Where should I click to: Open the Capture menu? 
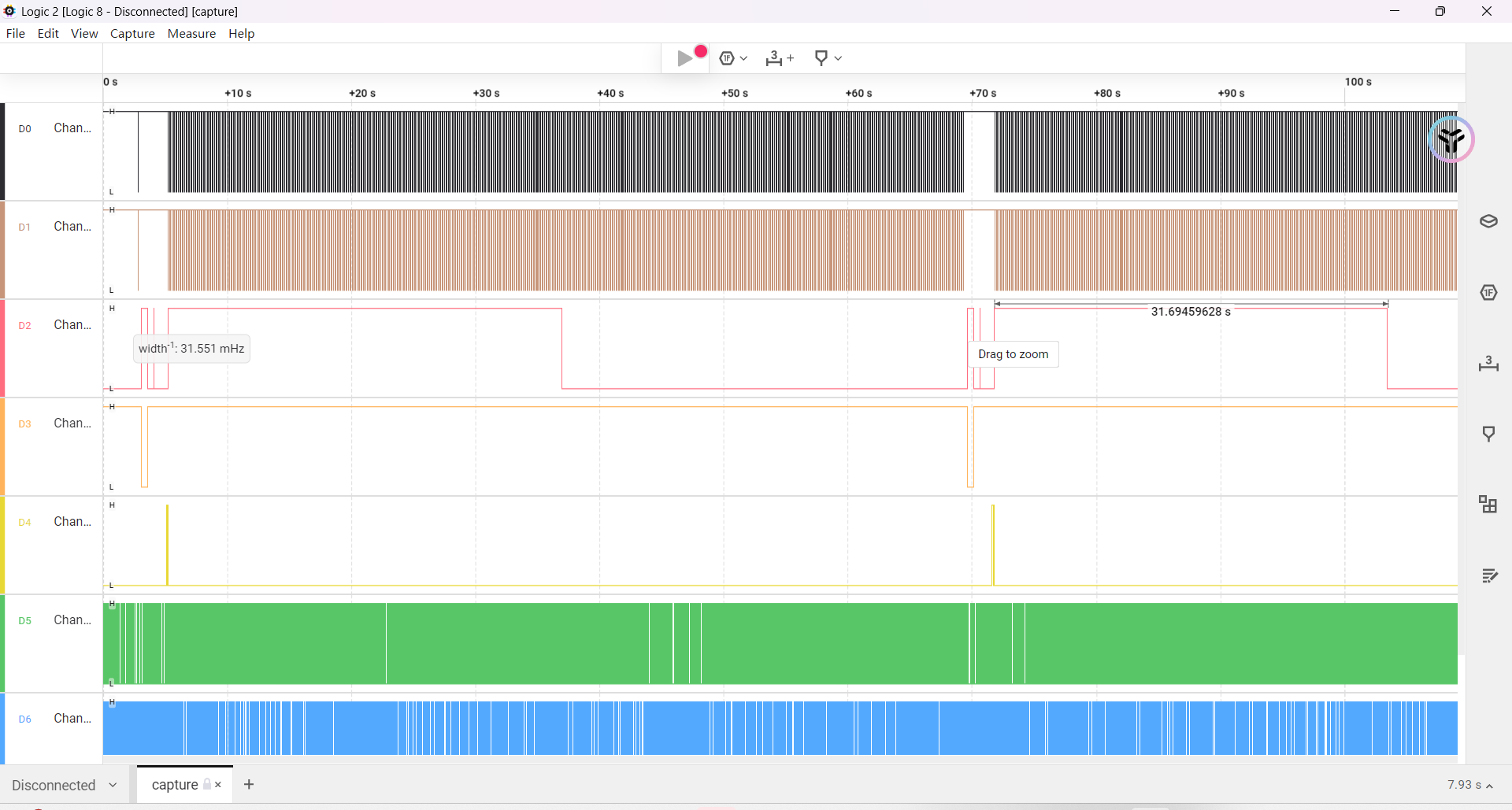(132, 33)
